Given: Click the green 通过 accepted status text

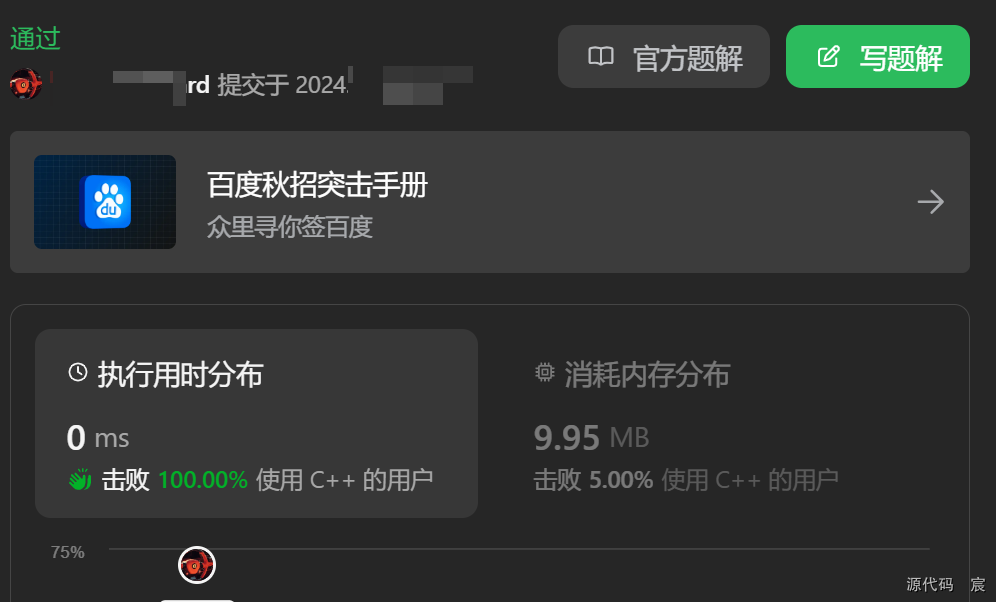Looking at the screenshot, I should pos(35,39).
